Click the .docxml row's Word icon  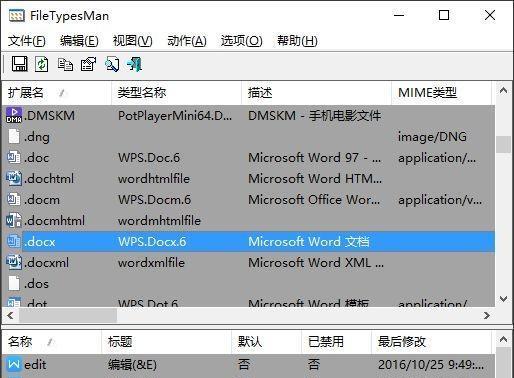[x=14, y=262]
